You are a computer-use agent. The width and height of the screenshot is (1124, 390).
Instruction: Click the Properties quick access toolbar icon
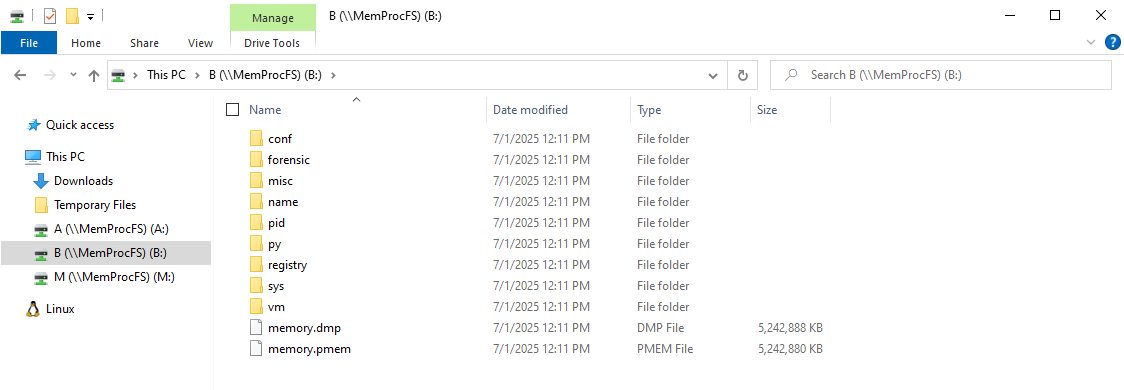coord(50,15)
